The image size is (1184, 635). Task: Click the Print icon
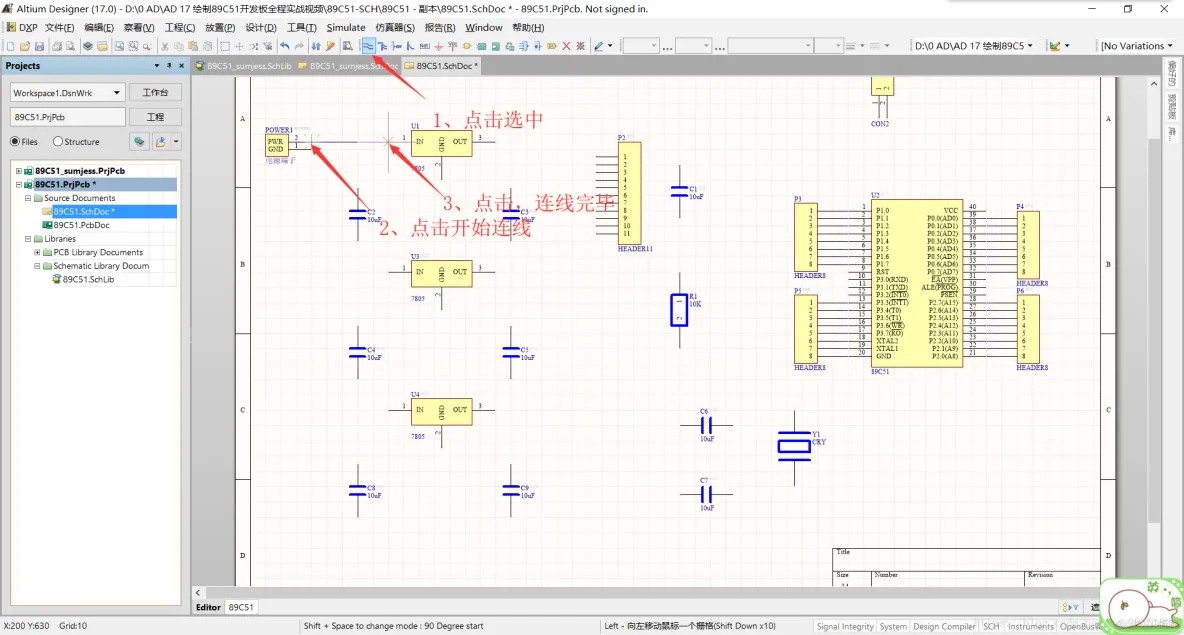click(x=57, y=46)
